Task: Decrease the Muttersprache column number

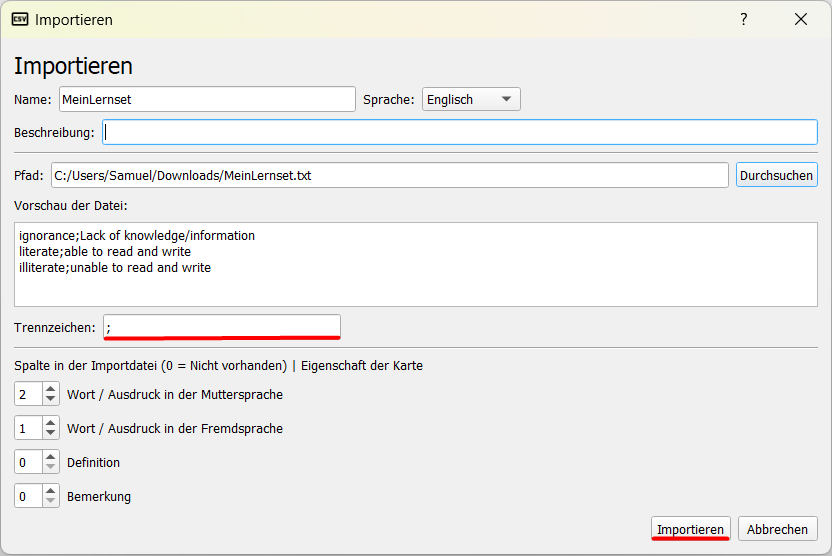Action: (x=51, y=400)
